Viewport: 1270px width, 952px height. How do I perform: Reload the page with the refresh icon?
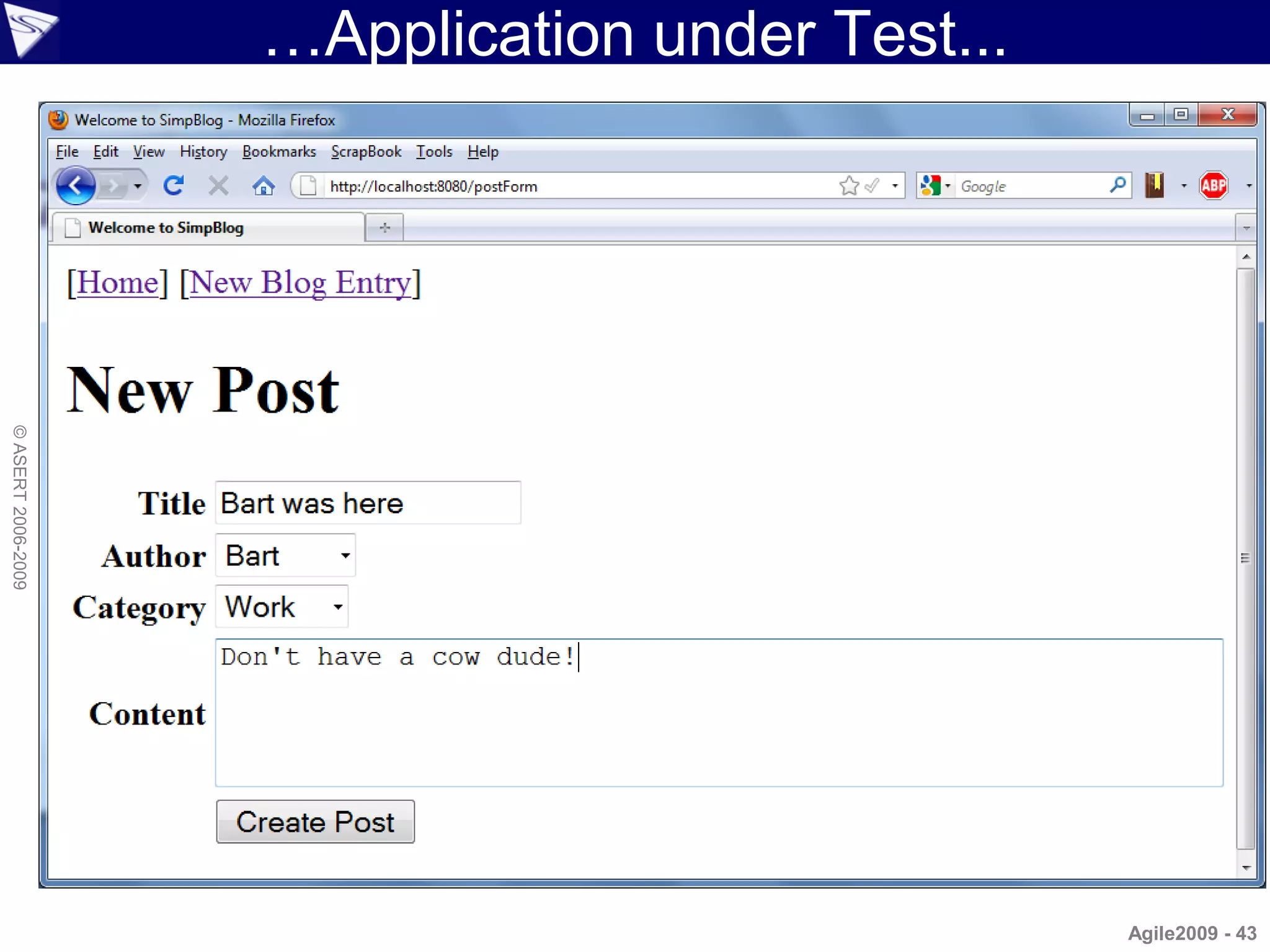coord(174,185)
